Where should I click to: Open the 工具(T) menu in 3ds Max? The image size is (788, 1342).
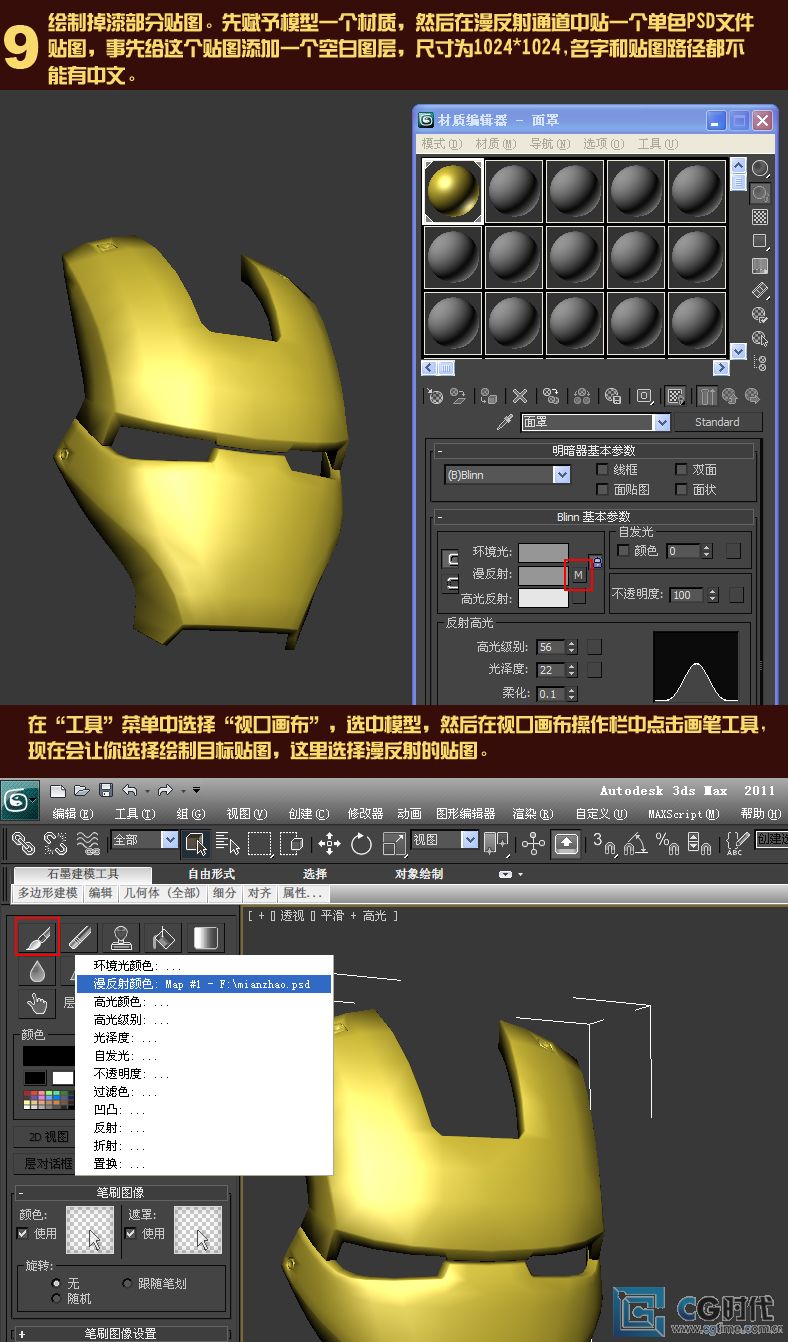pyautogui.click(x=135, y=814)
